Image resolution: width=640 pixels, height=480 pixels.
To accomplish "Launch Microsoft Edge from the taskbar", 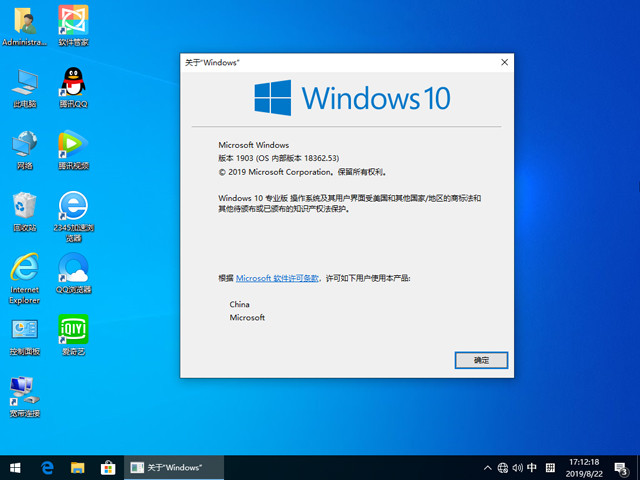I will 46,467.
